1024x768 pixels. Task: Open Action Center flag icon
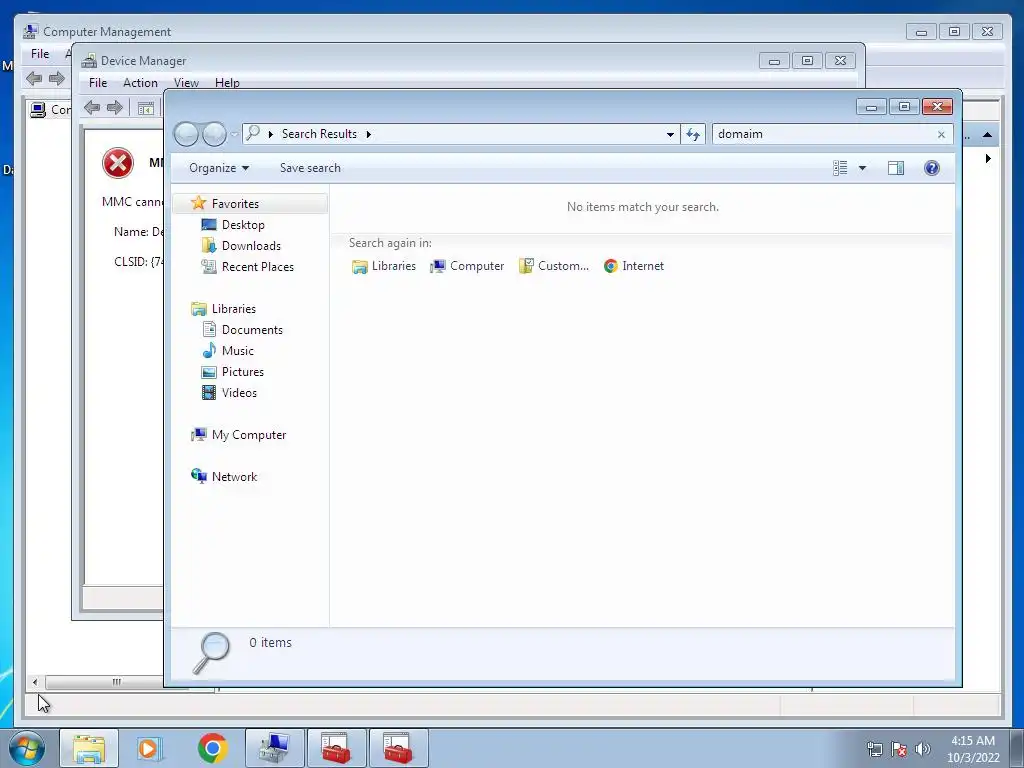pos(899,749)
